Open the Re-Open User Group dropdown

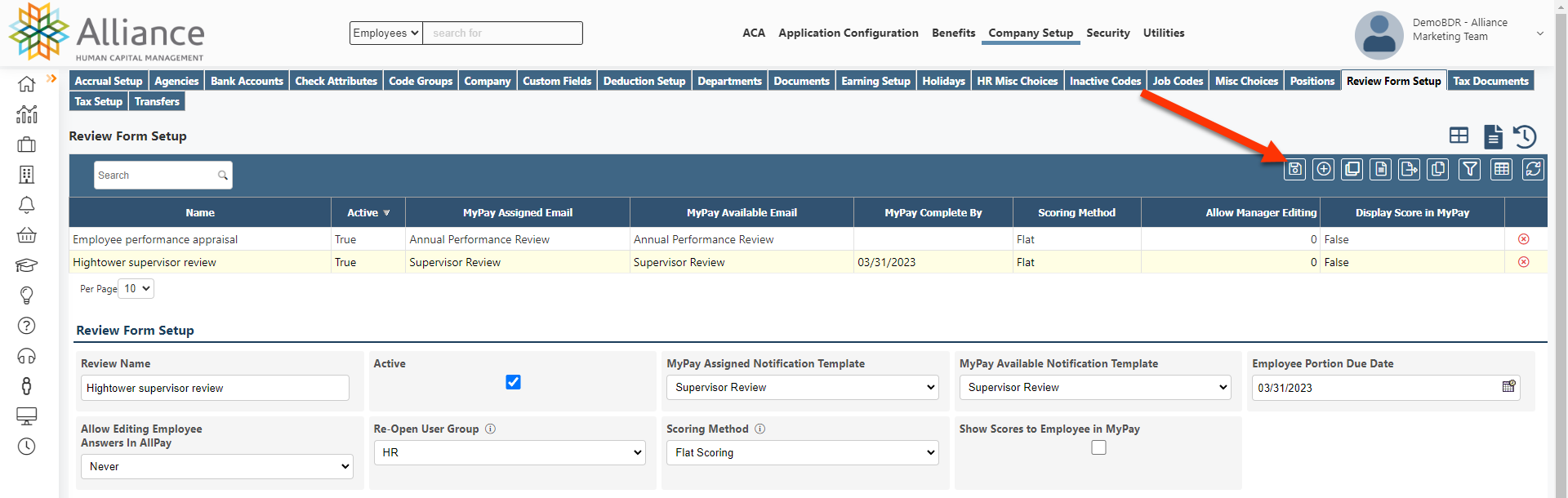click(x=510, y=452)
